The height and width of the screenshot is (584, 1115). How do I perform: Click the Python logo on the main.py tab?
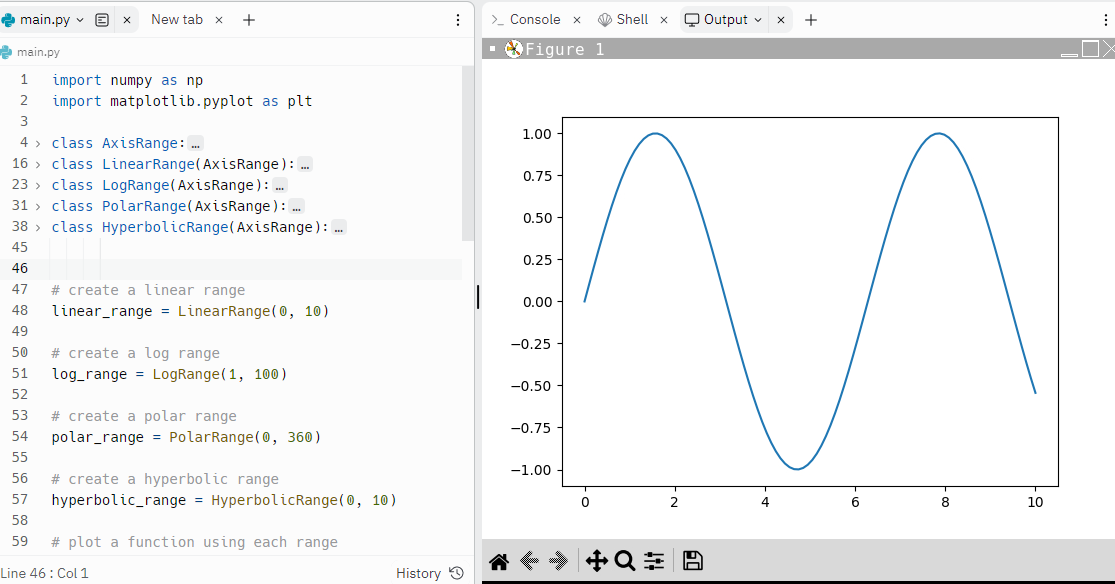click(x=10, y=19)
